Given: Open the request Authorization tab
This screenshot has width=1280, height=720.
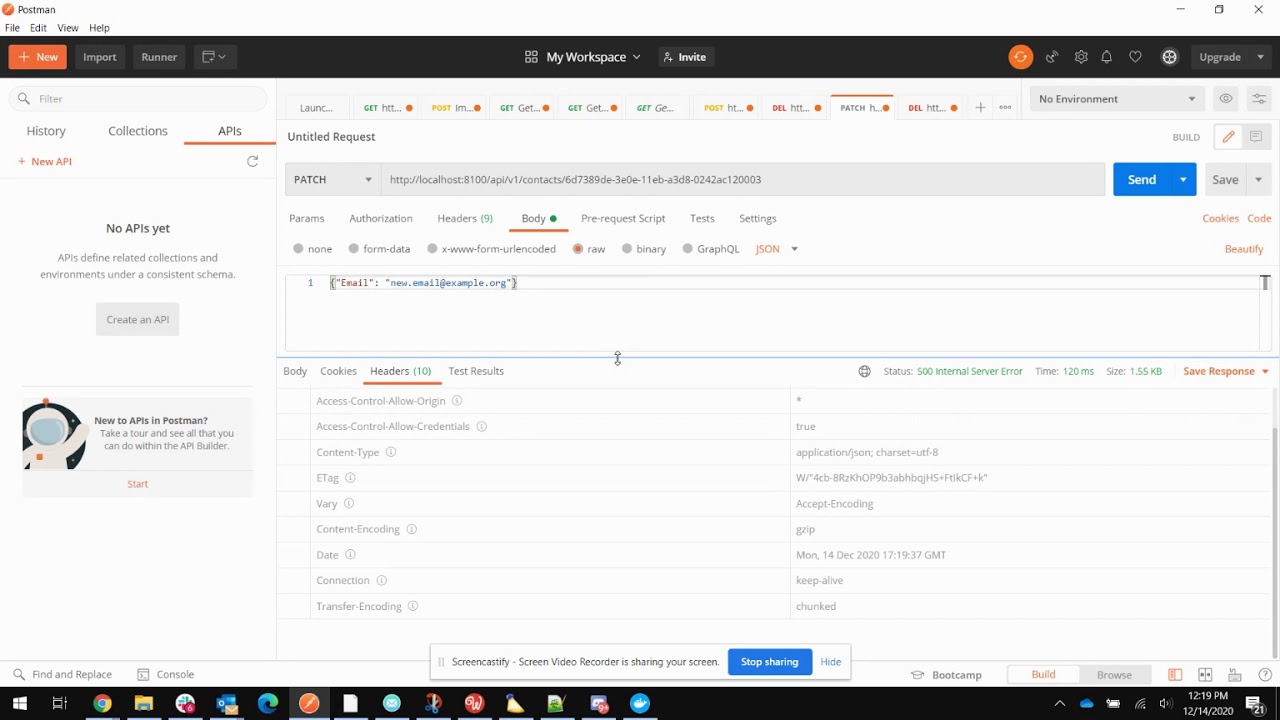Looking at the screenshot, I should pyautogui.click(x=381, y=218).
